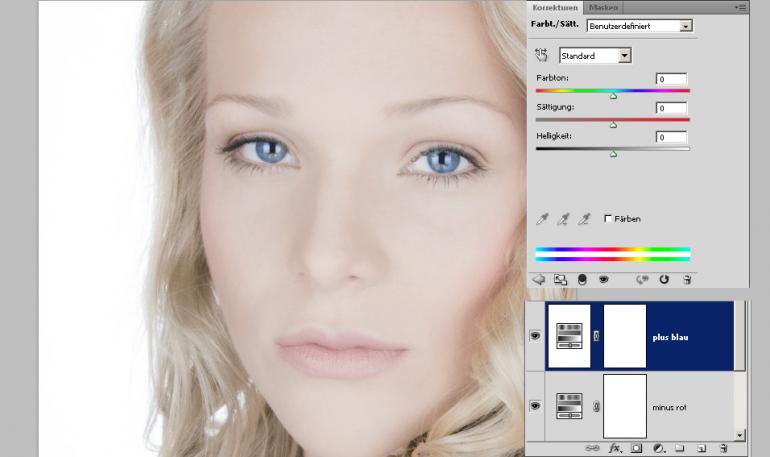The width and height of the screenshot is (770, 457).
Task: Click mask link icon on minus rot
Action: click(596, 406)
